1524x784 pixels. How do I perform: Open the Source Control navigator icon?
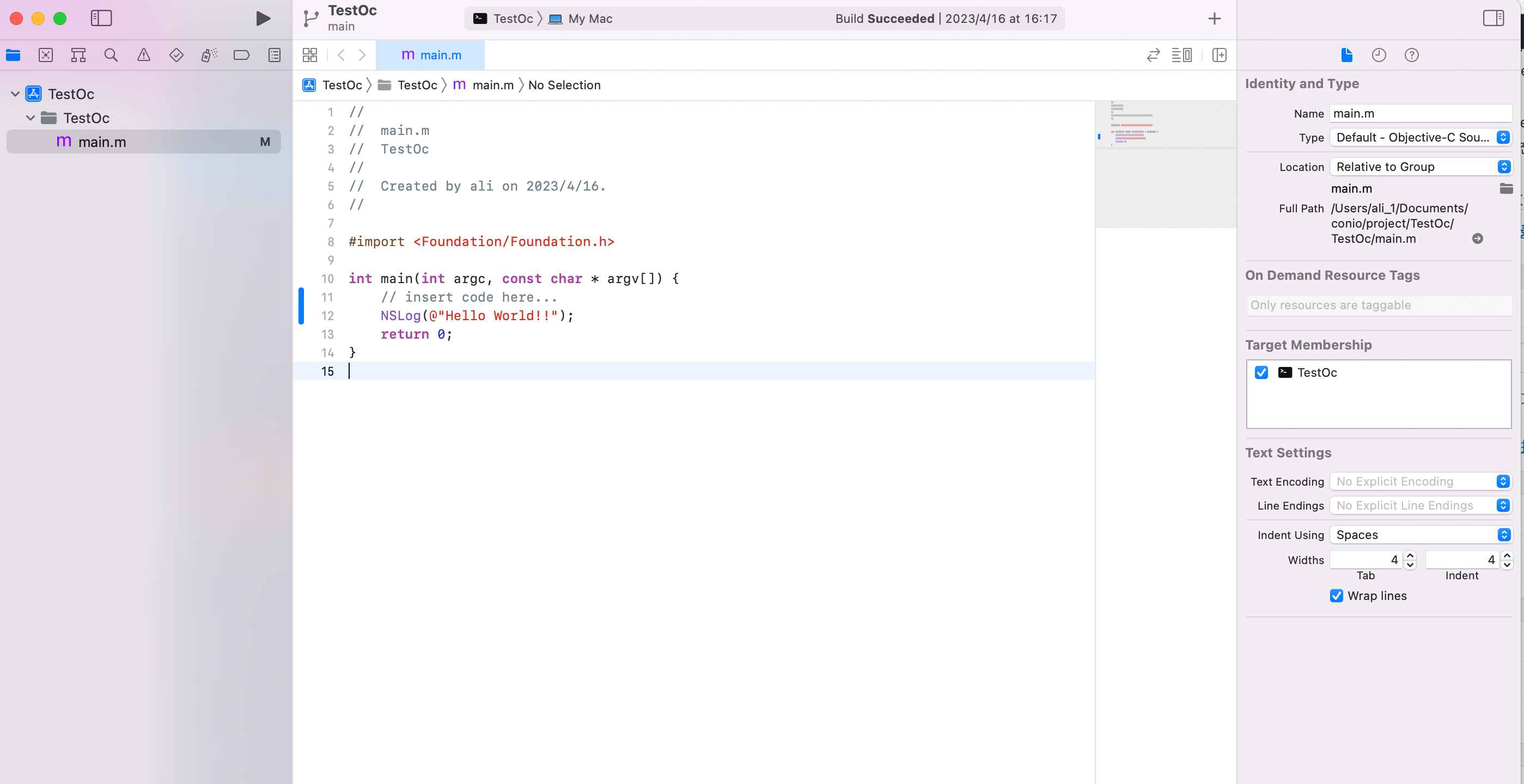(46, 55)
